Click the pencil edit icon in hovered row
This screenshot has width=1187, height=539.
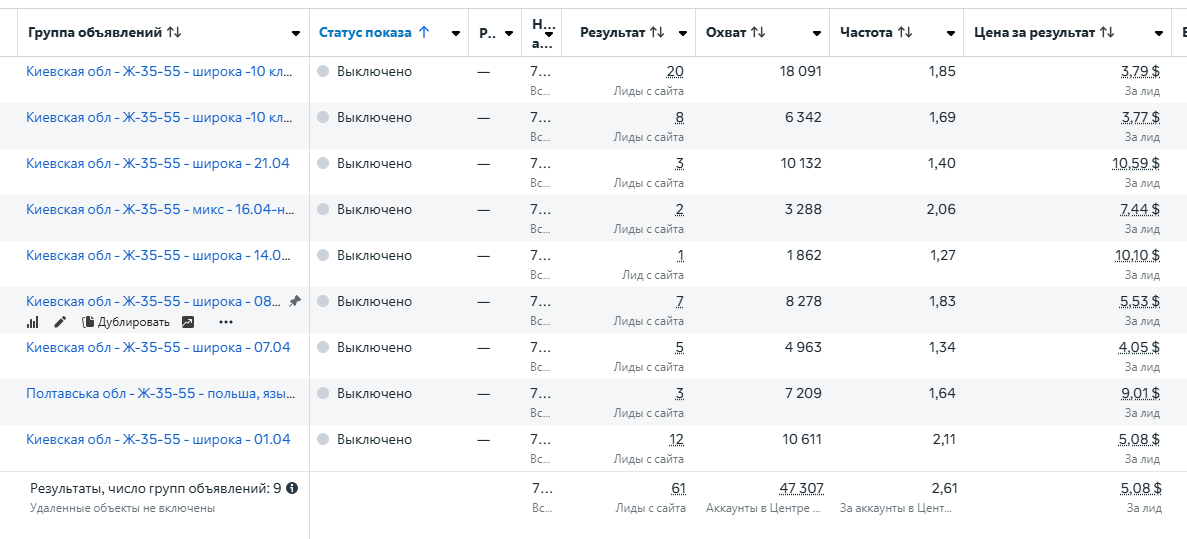[x=60, y=322]
